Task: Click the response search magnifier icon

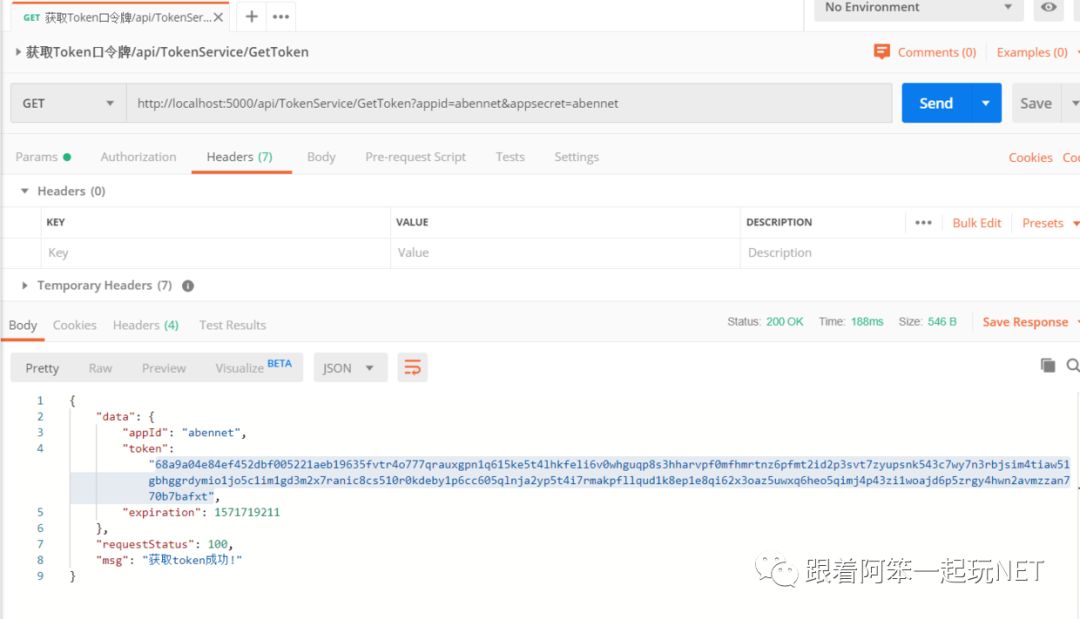Action: point(1072,365)
